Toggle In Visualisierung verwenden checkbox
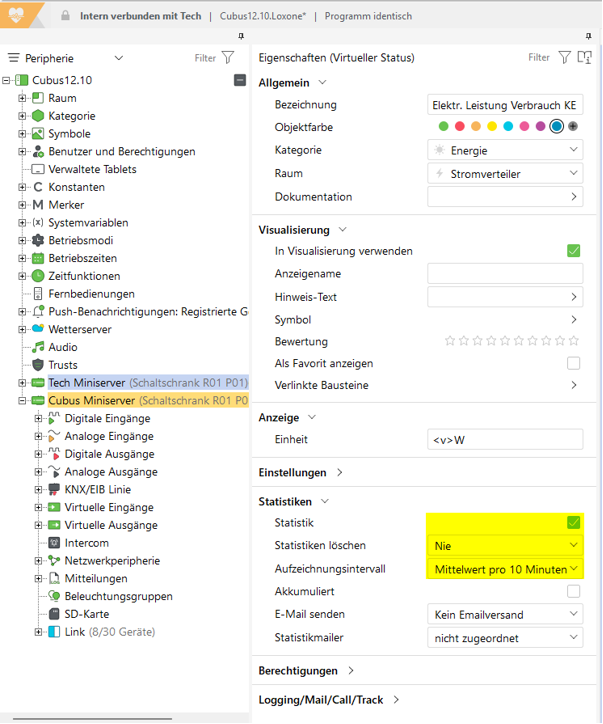This screenshot has height=724, width=603. click(x=573, y=251)
